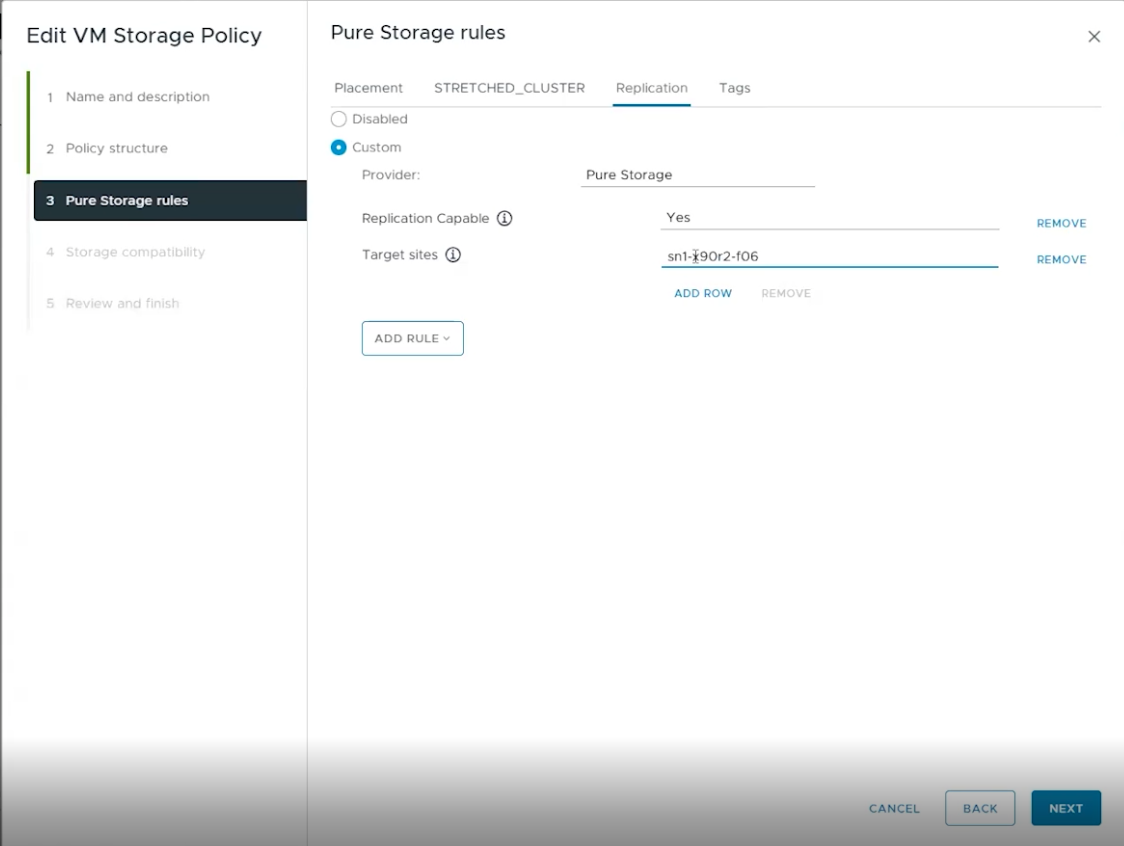Switch to the Replication tab
The height and width of the screenshot is (846, 1124).
point(651,88)
